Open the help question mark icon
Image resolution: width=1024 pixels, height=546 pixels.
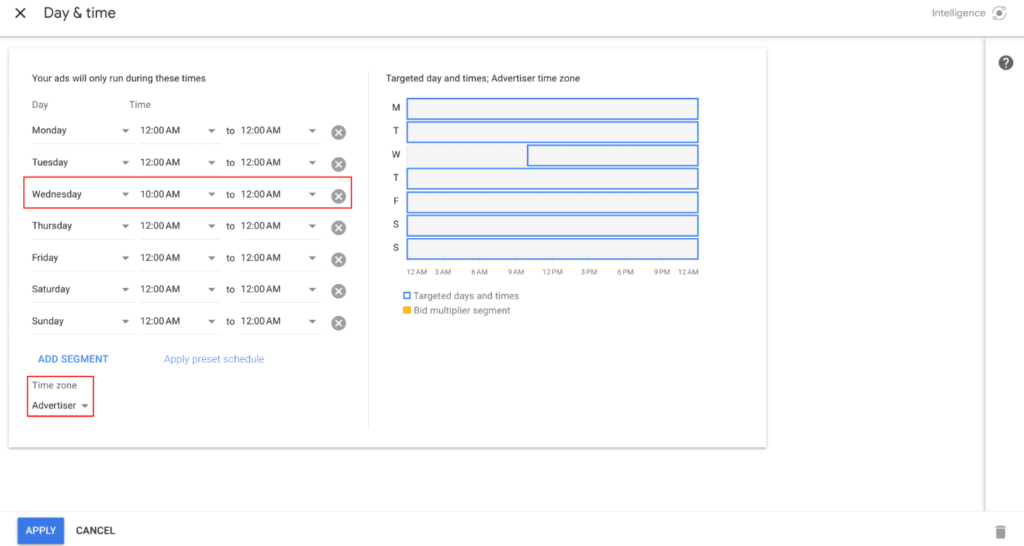click(x=1006, y=63)
